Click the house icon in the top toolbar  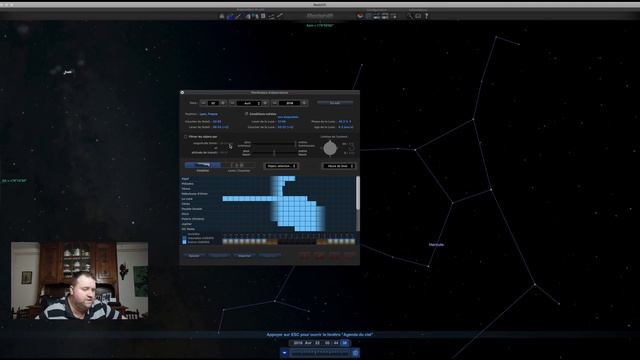click(x=222, y=16)
